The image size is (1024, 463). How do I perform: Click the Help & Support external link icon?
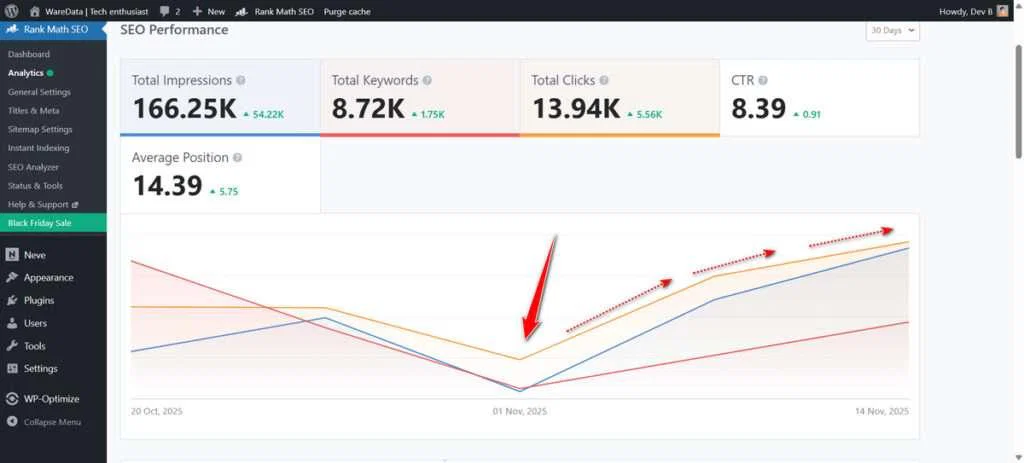(75, 204)
